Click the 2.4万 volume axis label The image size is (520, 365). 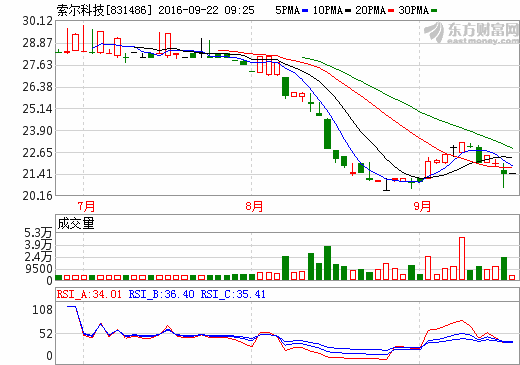click(x=39, y=257)
